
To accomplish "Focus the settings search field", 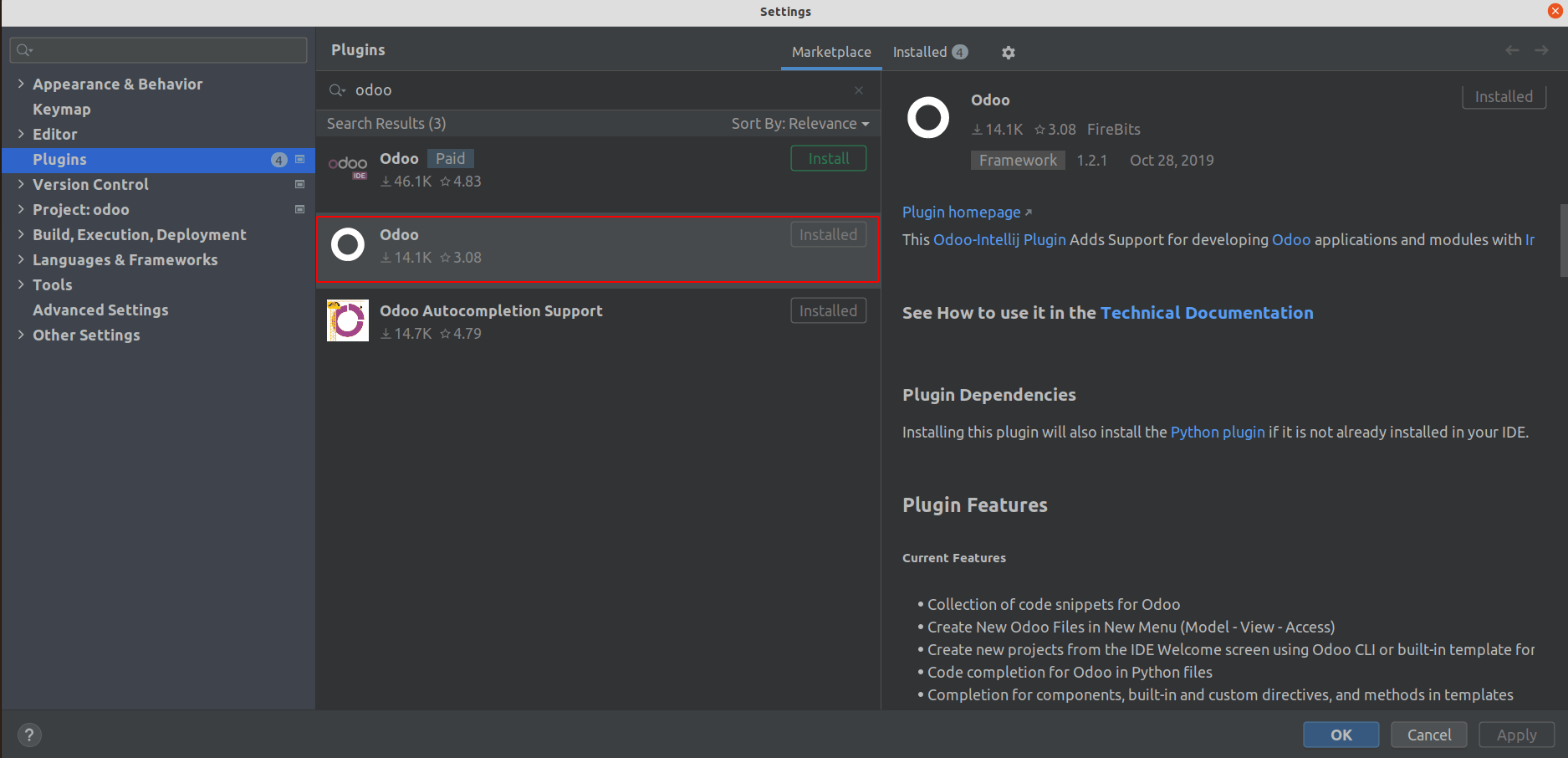I will (159, 50).
